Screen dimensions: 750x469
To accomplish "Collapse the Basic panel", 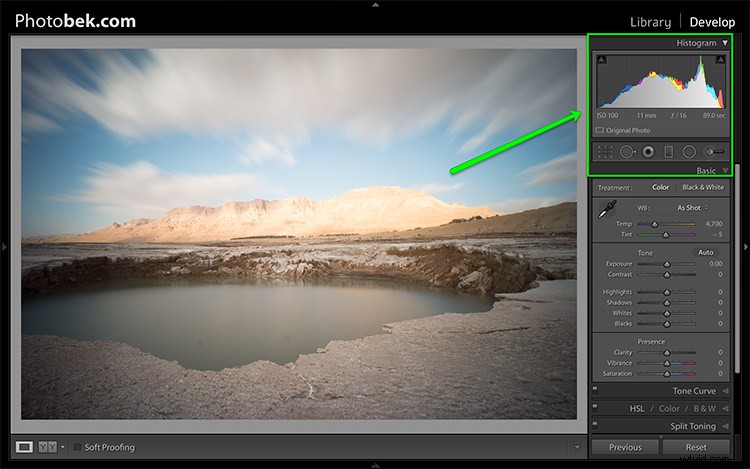I will [x=725, y=171].
